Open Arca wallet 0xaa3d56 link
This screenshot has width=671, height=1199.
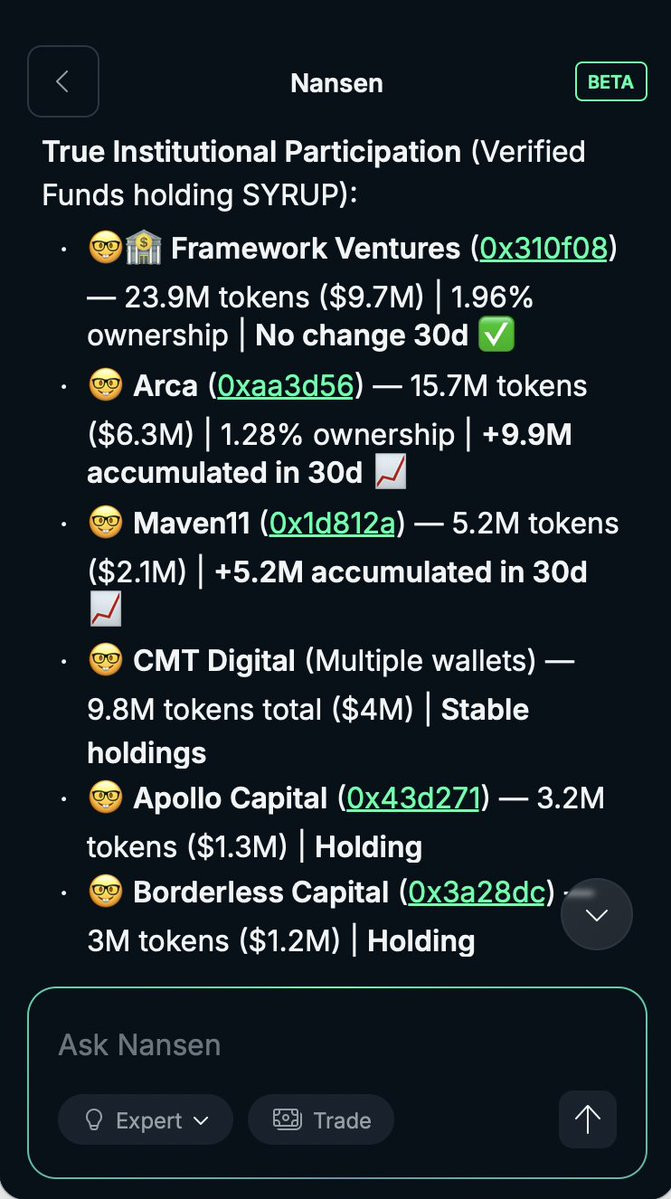(285, 386)
